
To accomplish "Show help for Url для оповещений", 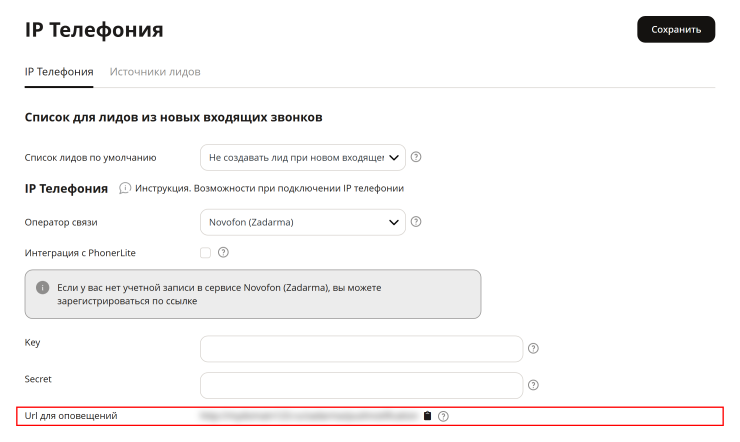I will [x=443, y=416].
